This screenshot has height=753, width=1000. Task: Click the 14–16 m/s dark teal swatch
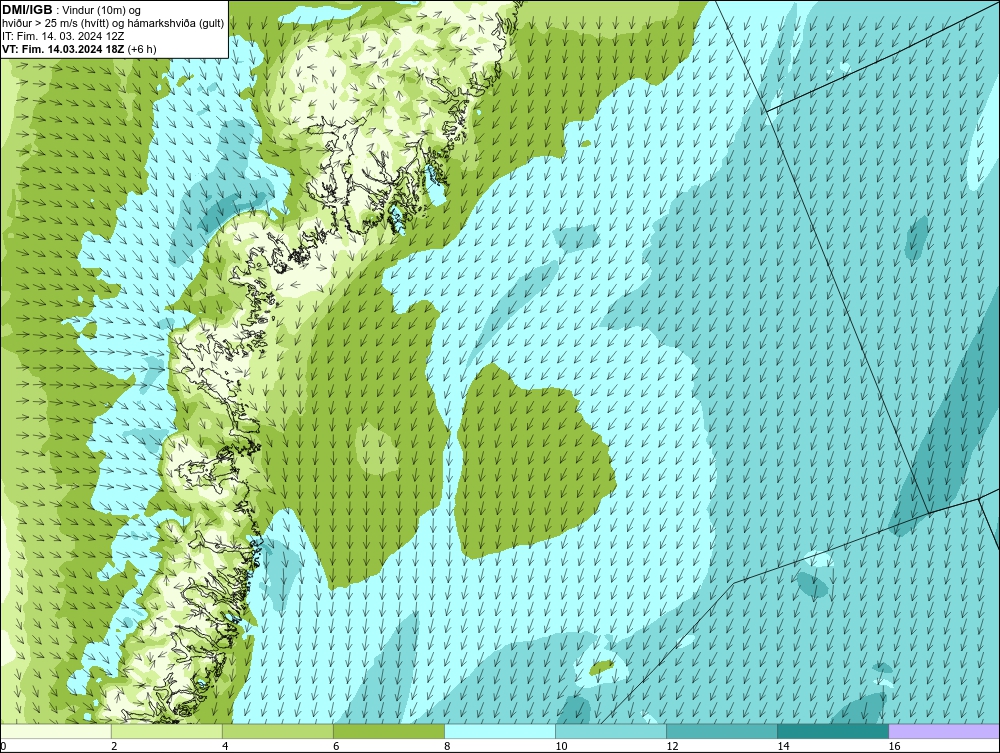[x=833, y=731]
